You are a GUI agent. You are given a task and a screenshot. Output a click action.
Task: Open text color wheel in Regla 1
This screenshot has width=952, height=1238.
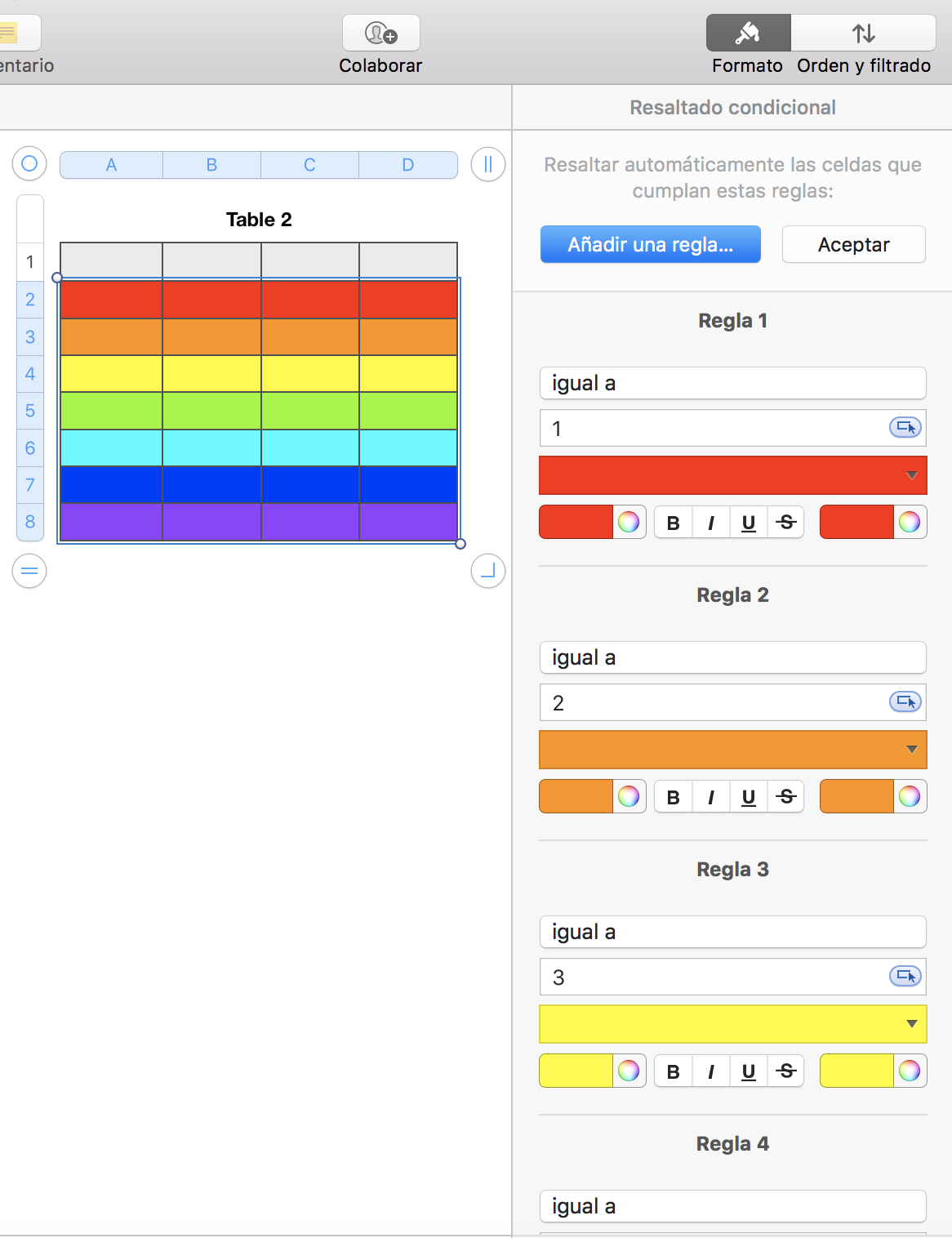point(629,523)
